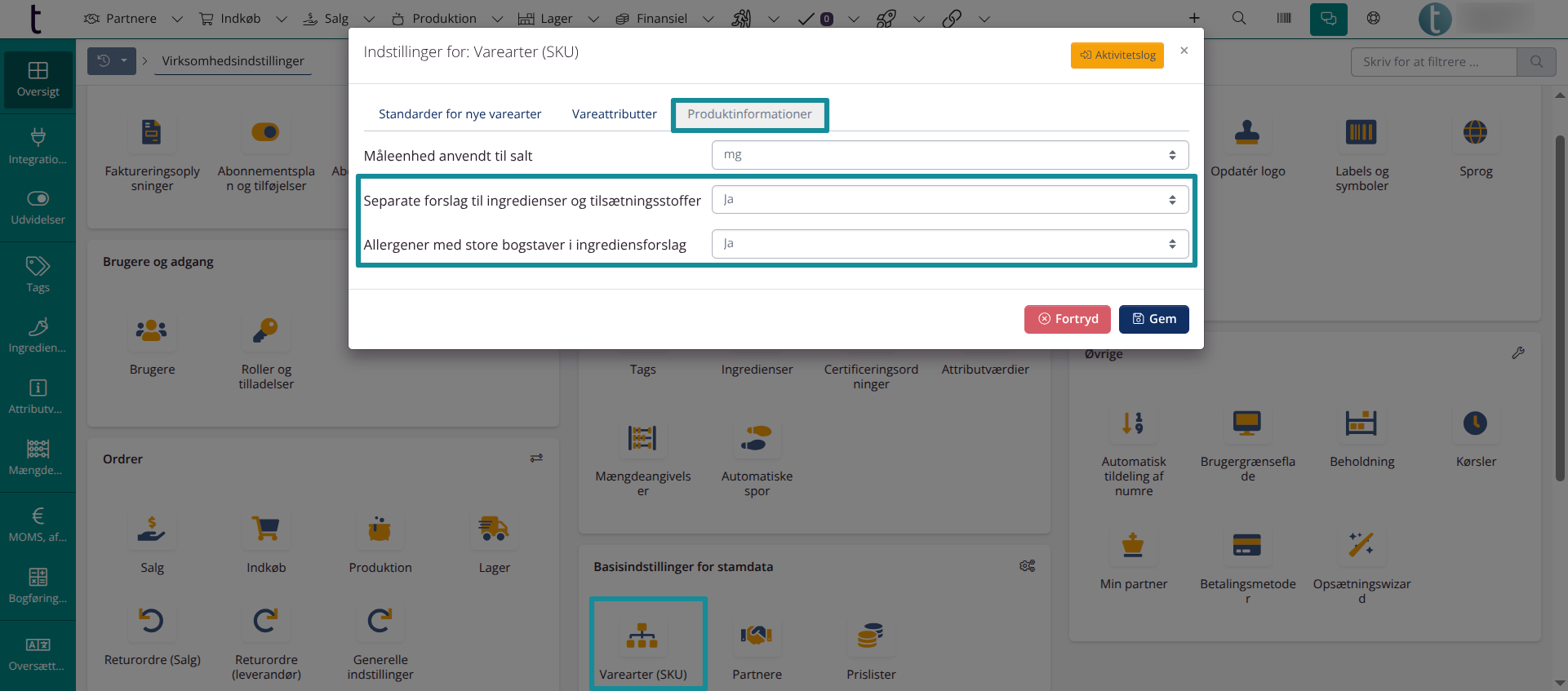Cancel with the Fortryd button
Image resolution: width=1568 pixels, height=691 pixels.
1067,319
